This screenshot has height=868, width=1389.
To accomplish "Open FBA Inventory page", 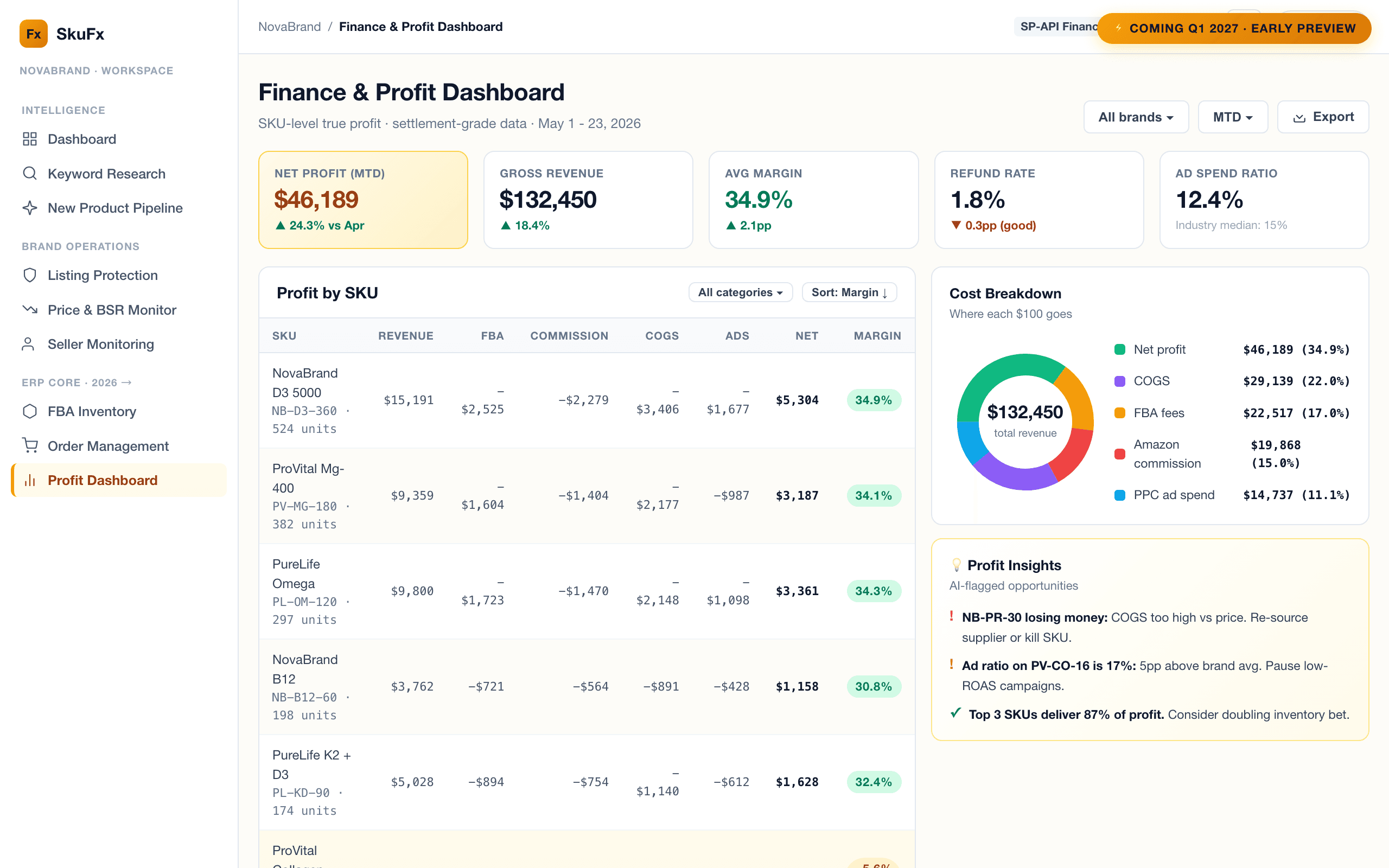I will coord(119,411).
